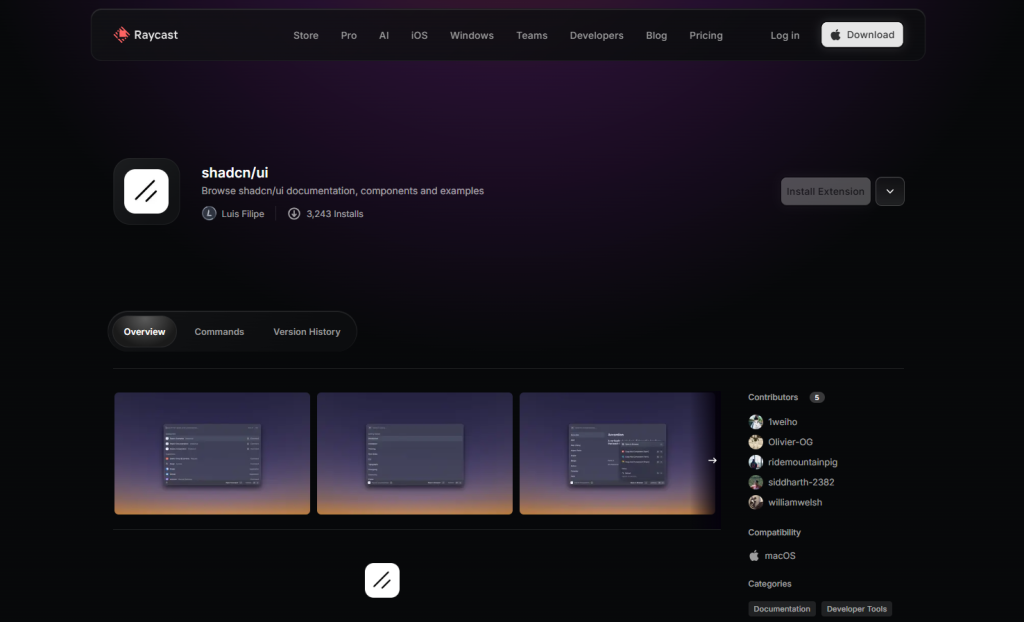This screenshot has width=1024, height=622.
Task: Click the 3,243 Installs text
Action: pos(335,214)
